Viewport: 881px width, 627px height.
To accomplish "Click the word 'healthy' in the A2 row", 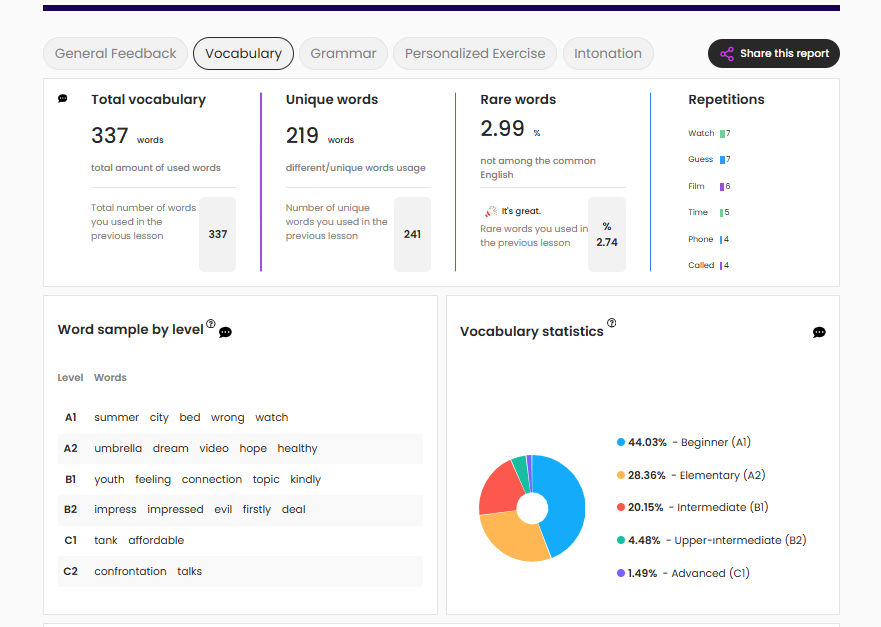I will click(x=297, y=448).
